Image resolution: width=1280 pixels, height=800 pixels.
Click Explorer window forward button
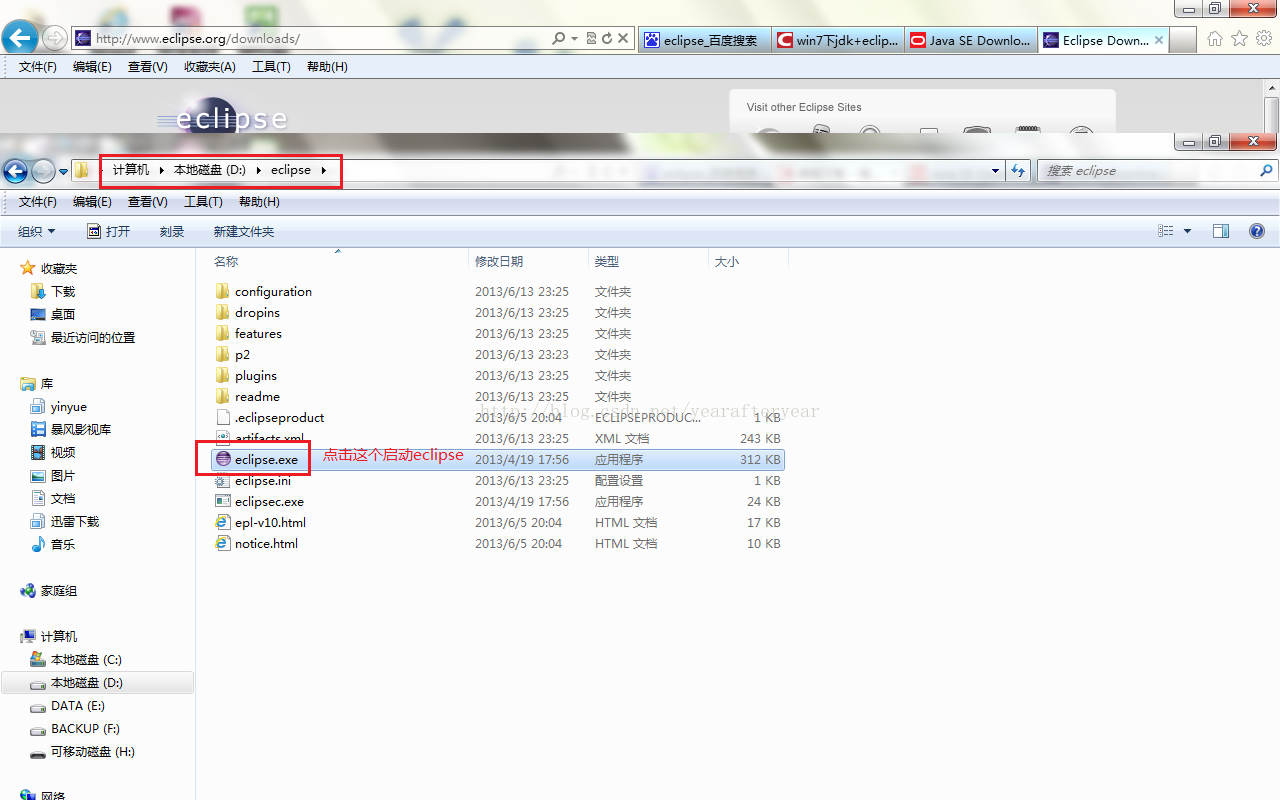(43, 171)
